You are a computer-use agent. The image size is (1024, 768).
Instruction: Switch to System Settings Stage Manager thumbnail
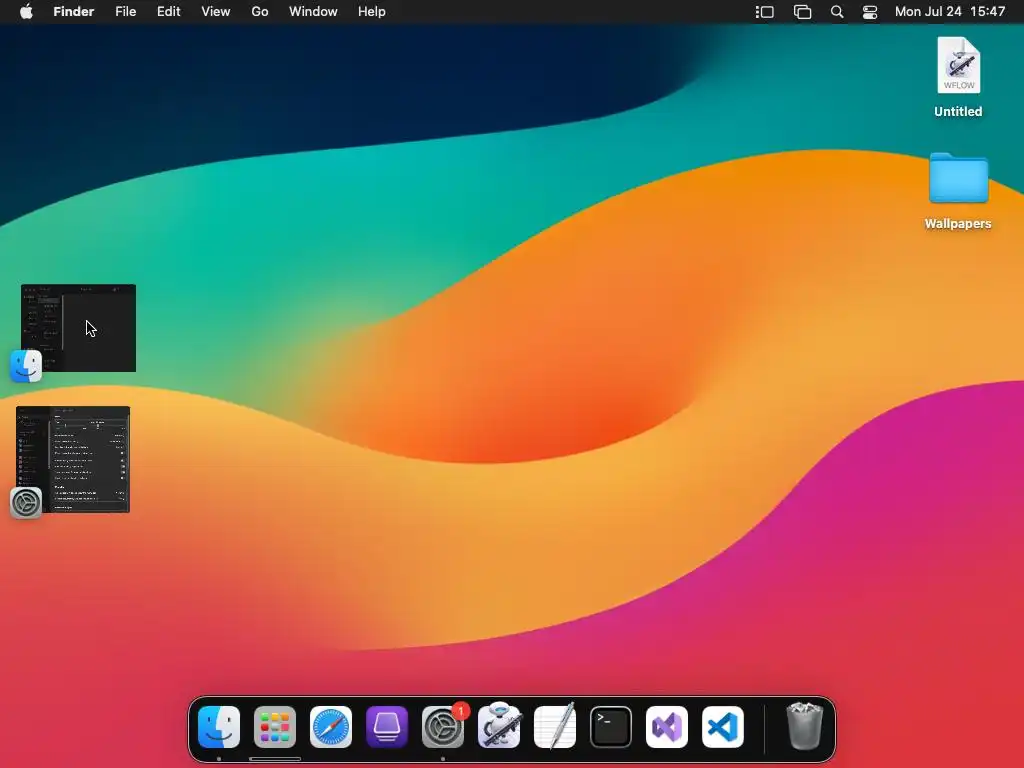pyautogui.click(x=73, y=459)
